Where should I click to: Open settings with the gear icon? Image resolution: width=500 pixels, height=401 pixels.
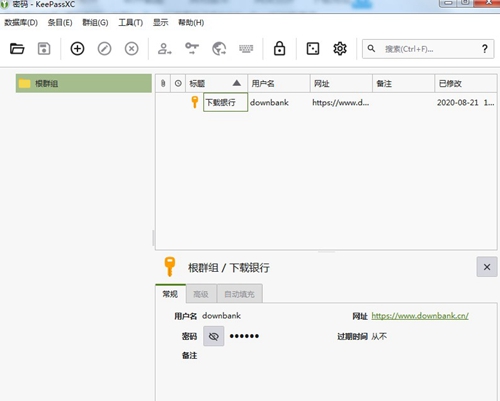click(x=340, y=49)
